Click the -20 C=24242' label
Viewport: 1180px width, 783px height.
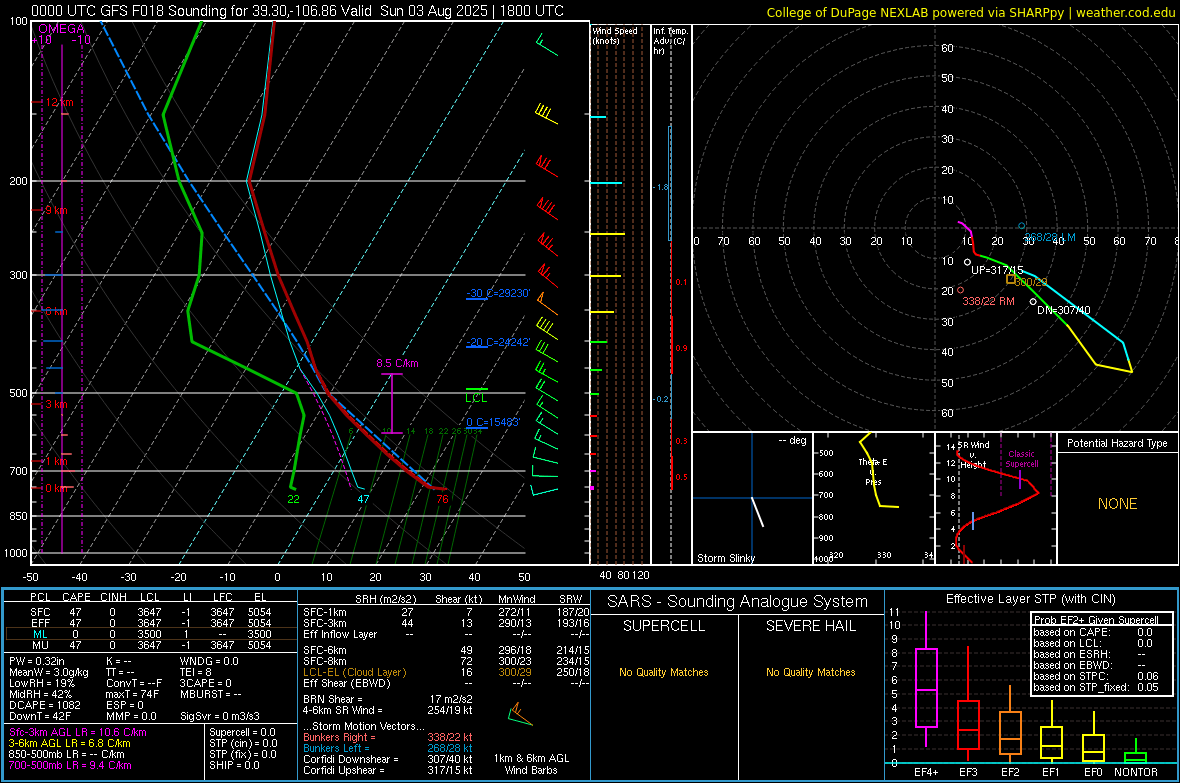498,342
